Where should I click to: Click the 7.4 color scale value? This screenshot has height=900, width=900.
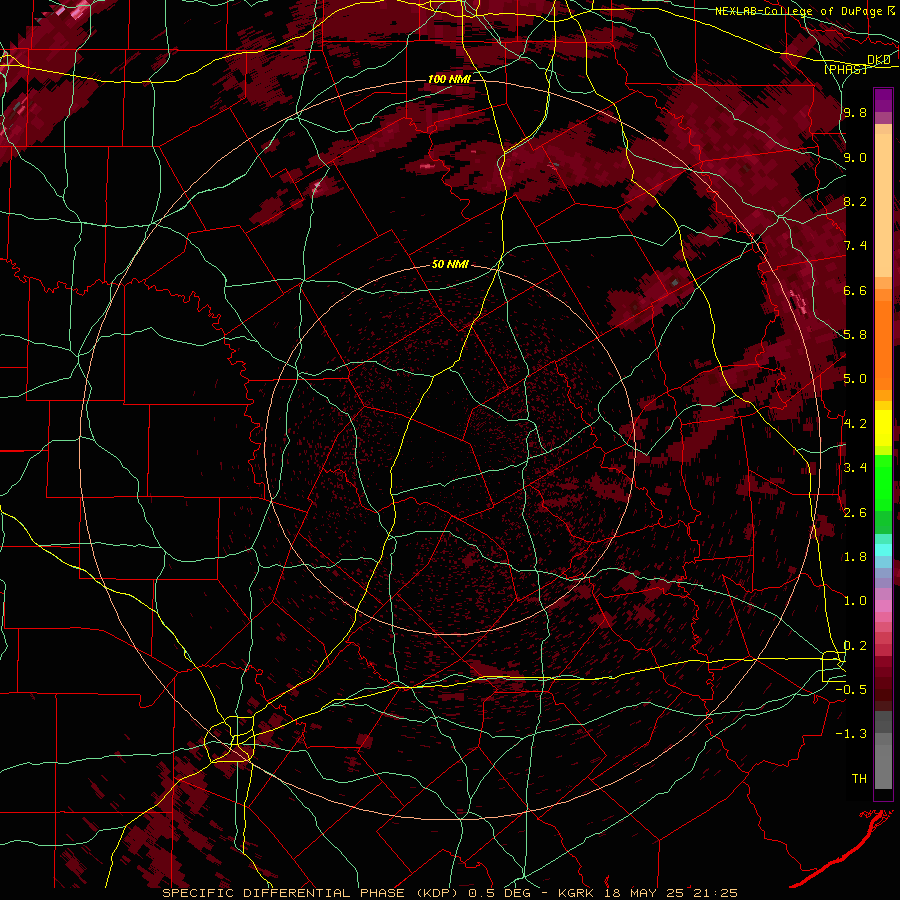(855, 246)
